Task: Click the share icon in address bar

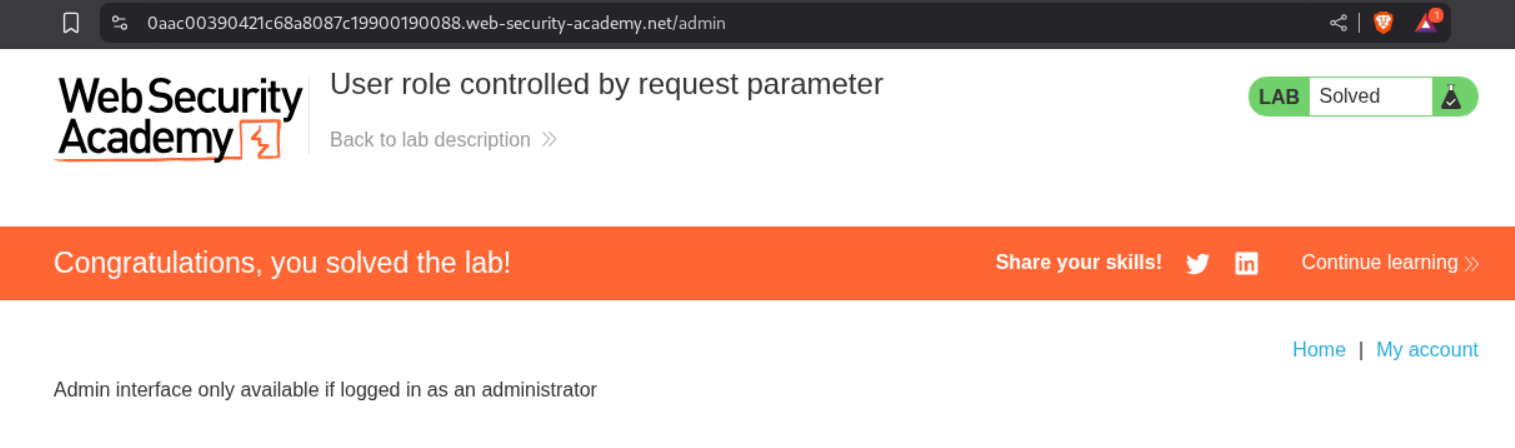Action: [x=1338, y=23]
